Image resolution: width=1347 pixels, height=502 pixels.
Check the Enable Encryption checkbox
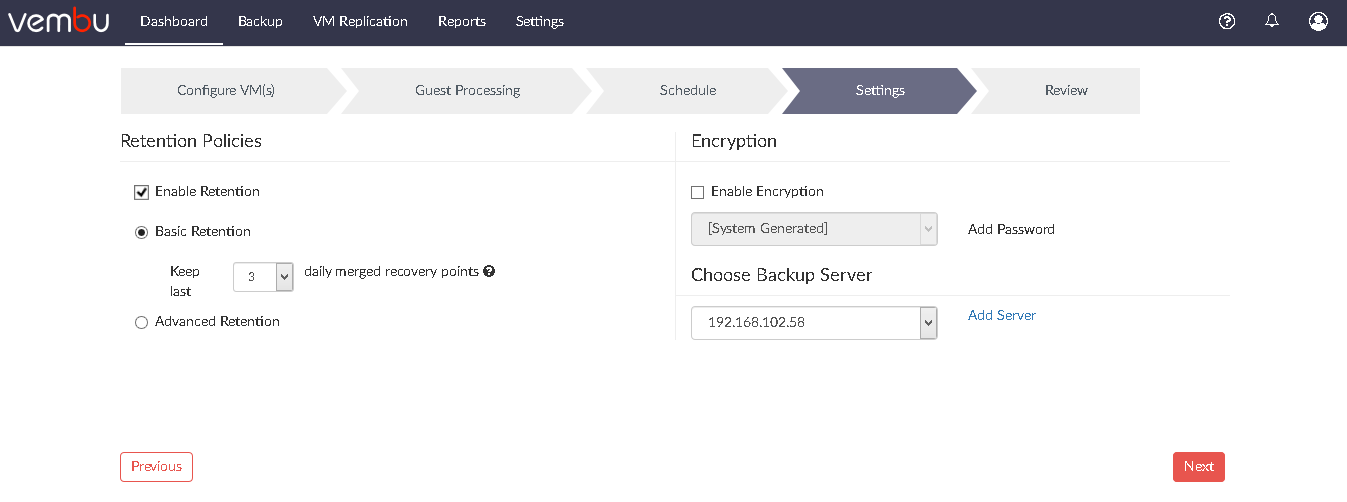698,192
